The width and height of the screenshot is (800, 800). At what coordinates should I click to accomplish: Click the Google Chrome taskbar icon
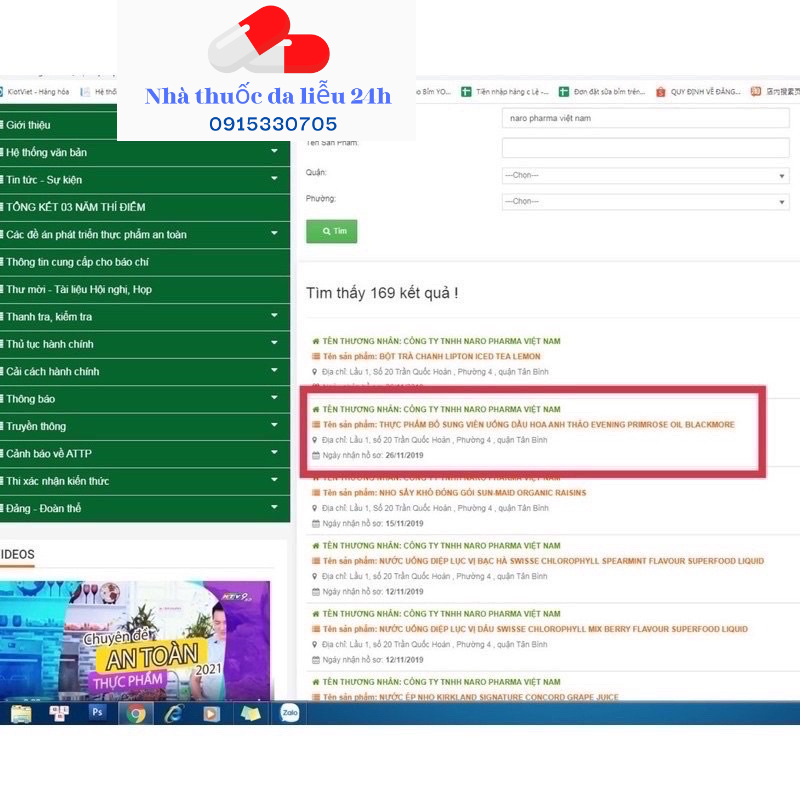tap(136, 713)
